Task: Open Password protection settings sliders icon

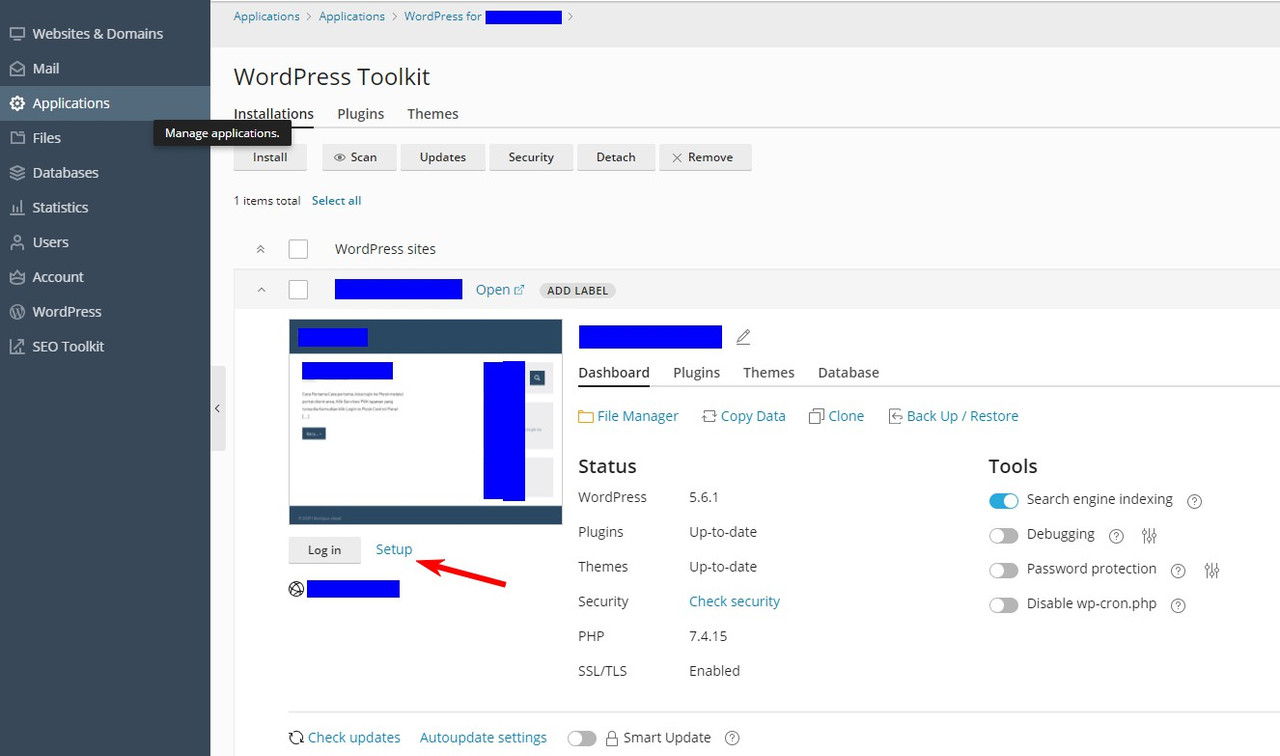Action: (1212, 571)
